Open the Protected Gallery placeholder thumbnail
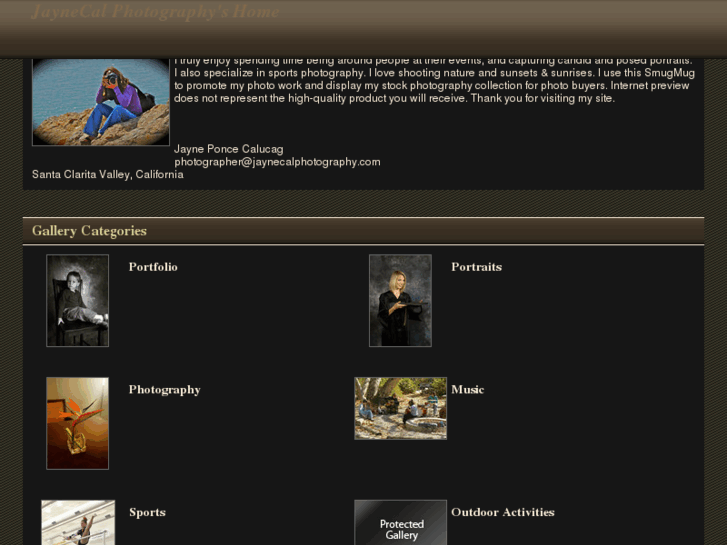 point(401,522)
